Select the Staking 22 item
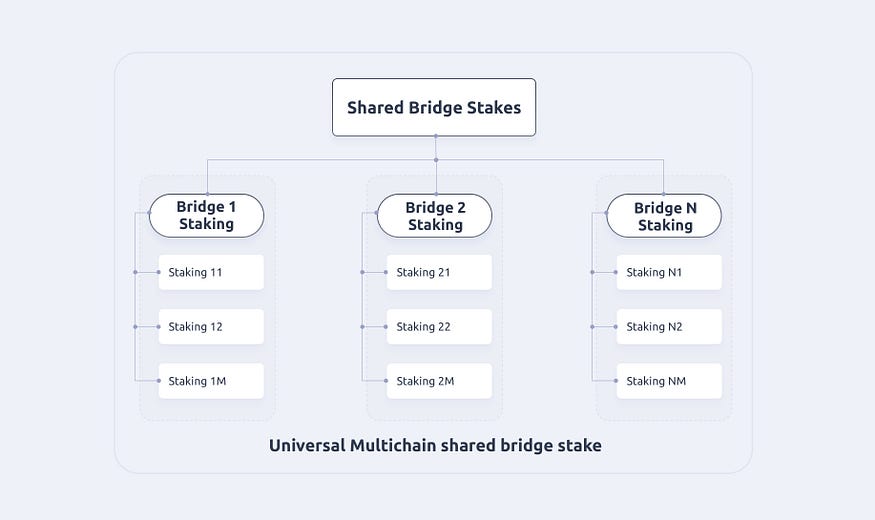The width and height of the screenshot is (875, 520). [x=439, y=327]
